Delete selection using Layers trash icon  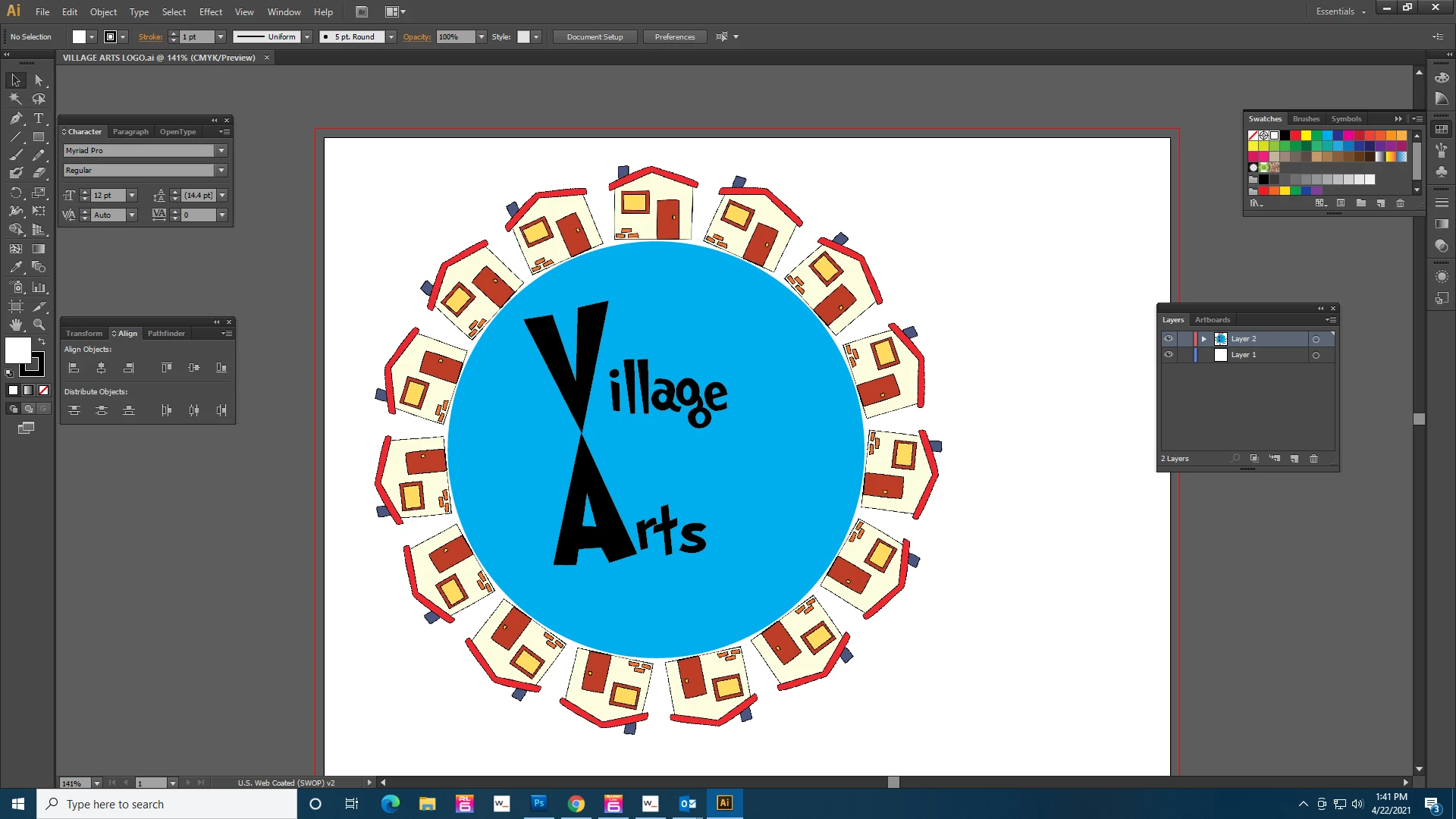click(1313, 459)
